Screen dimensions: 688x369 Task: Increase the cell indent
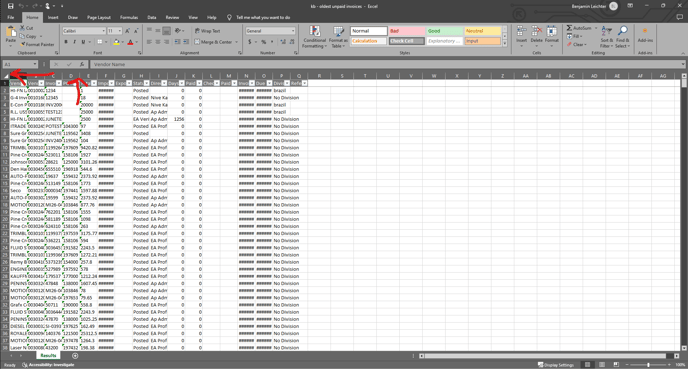[186, 42]
